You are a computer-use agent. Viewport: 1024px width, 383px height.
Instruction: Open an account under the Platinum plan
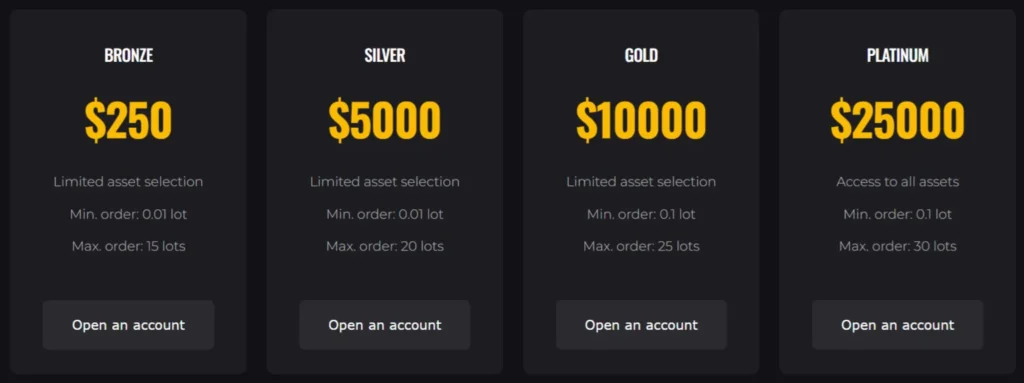coord(897,325)
